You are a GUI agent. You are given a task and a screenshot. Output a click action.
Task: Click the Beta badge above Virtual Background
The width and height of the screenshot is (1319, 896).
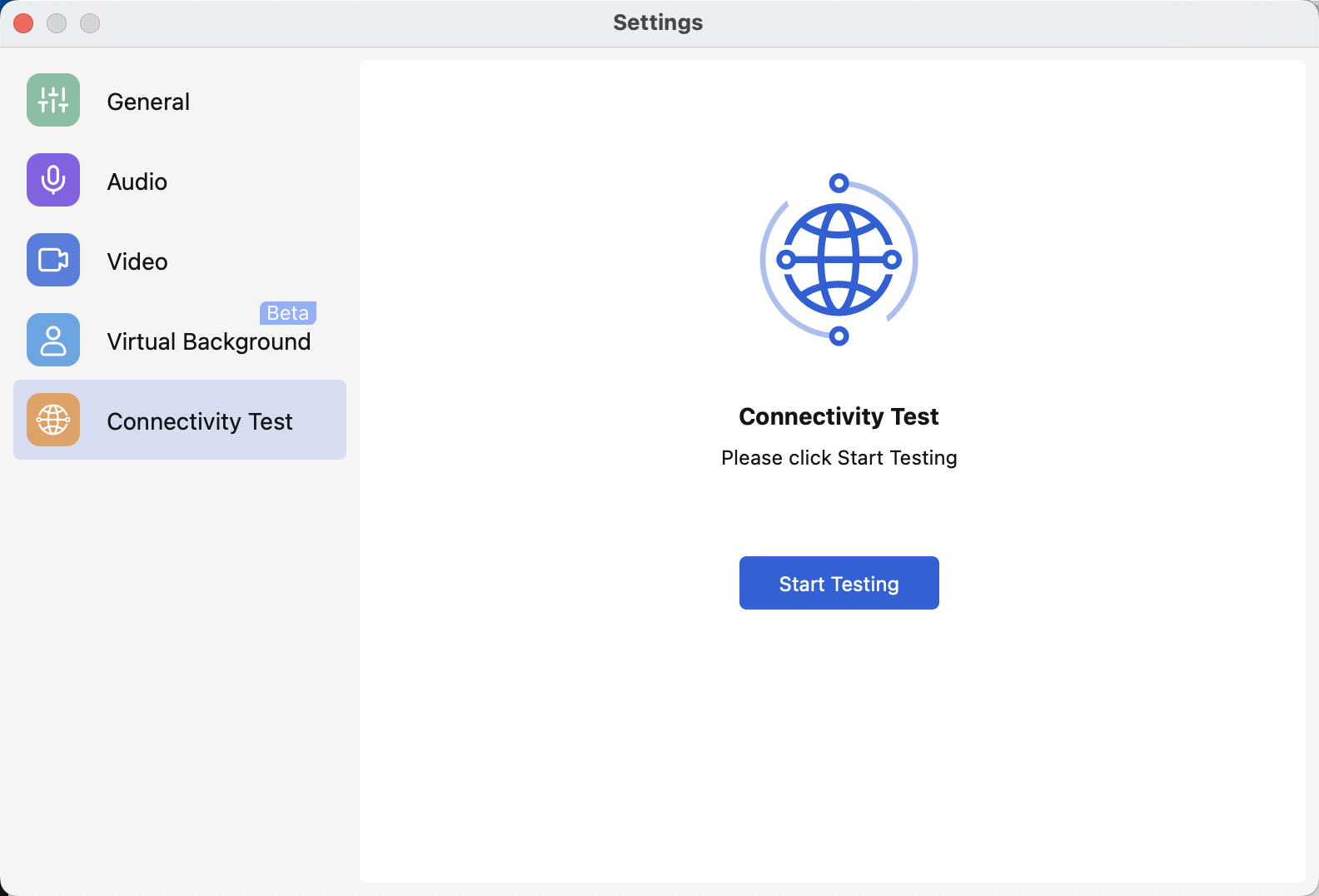(x=288, y=313)
